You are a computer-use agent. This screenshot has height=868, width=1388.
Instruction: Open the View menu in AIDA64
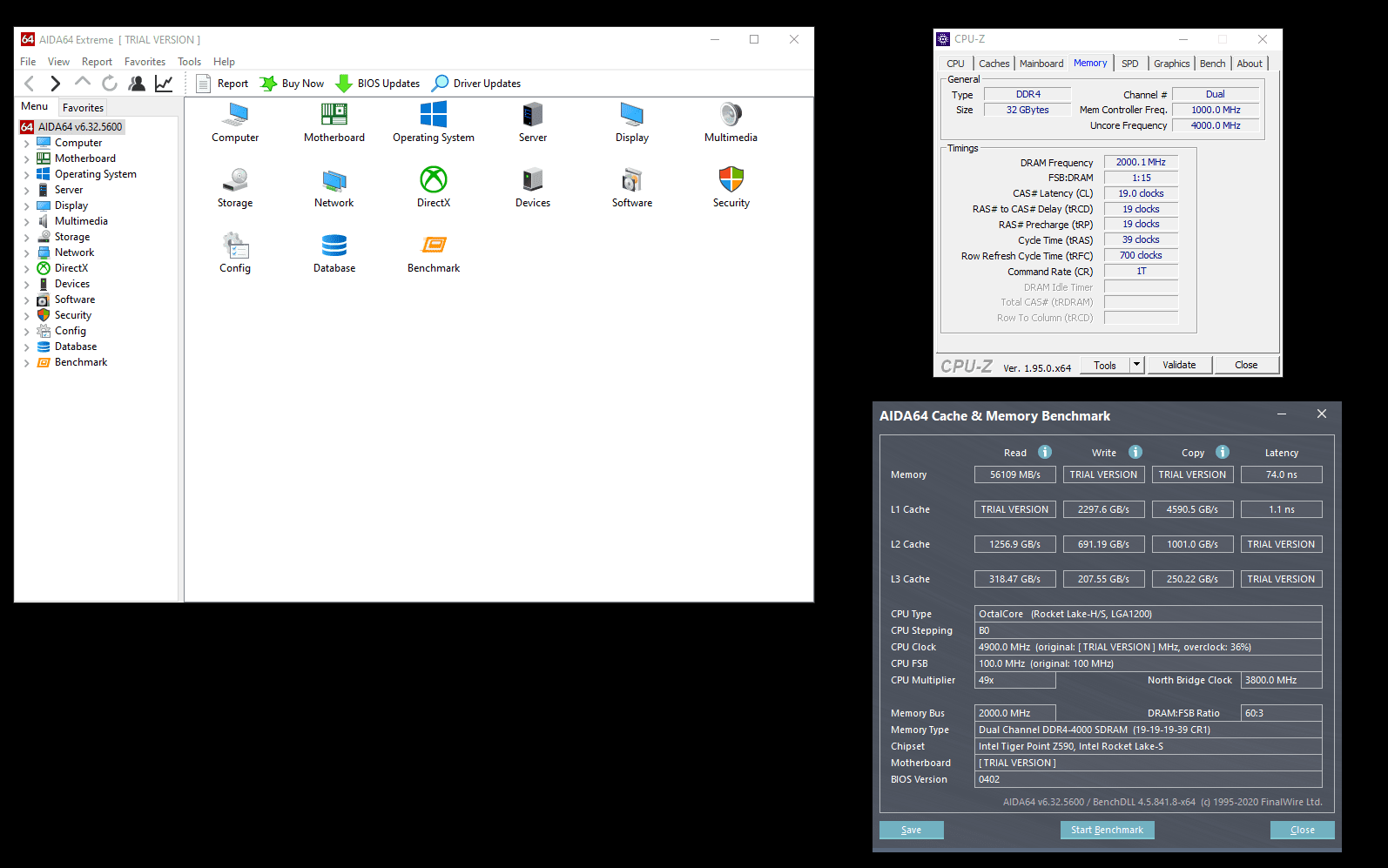coord(58,62)
